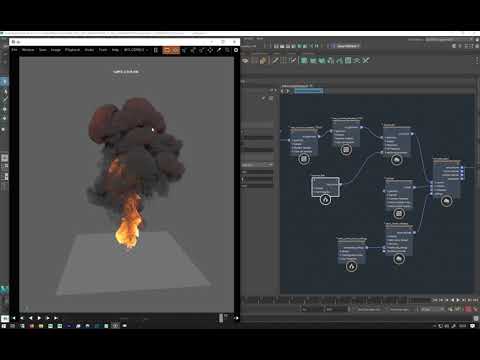The image size is (480, 360).
Task: Open the highlighted dropdown field in Maya status line
Action: point(348,46)
